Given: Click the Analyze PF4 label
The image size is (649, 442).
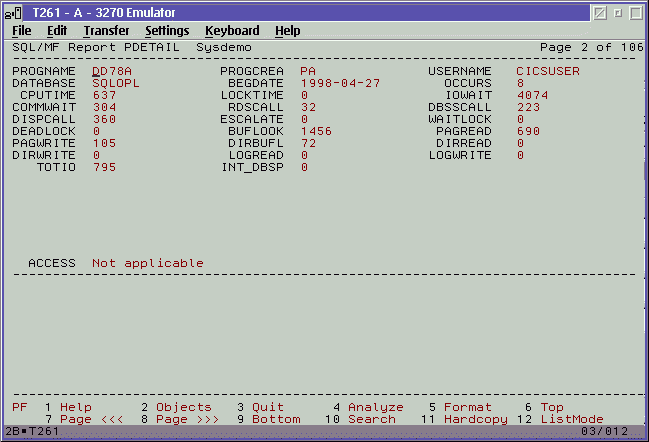Looking at the screenshot, I should click(x=376, y=407).
